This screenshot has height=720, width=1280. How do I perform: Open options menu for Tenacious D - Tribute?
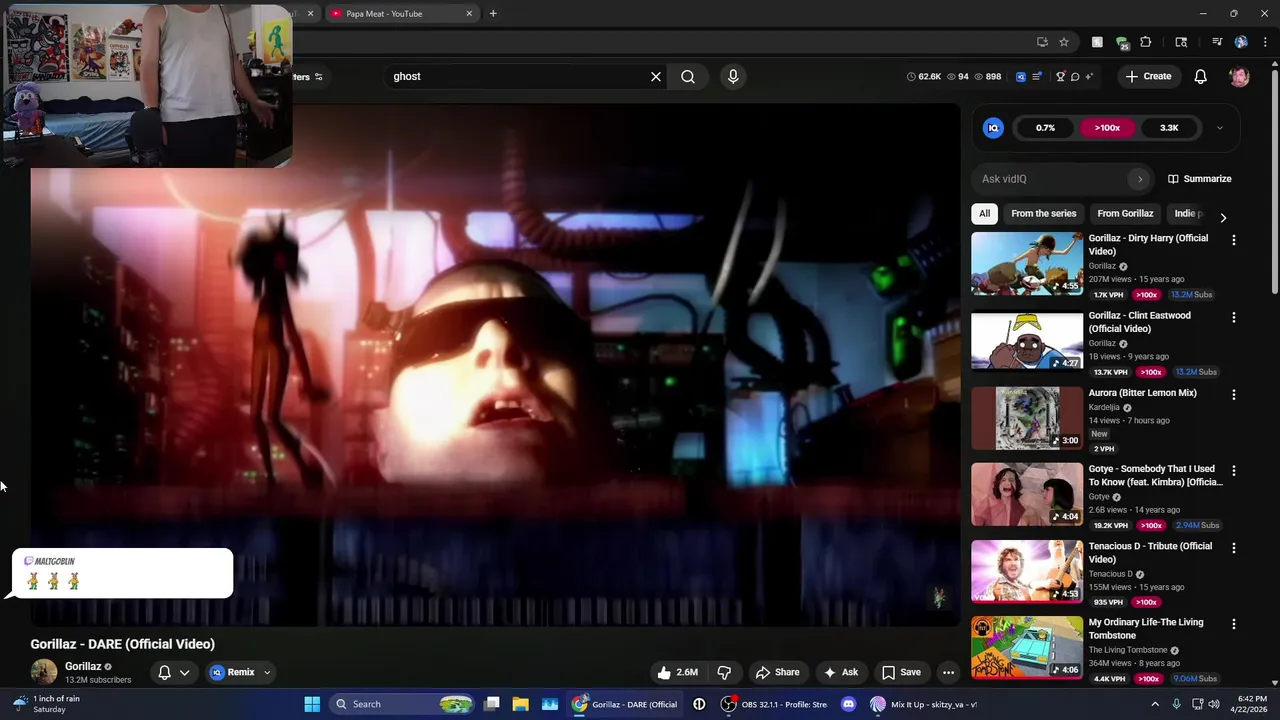click(1233, 547)
